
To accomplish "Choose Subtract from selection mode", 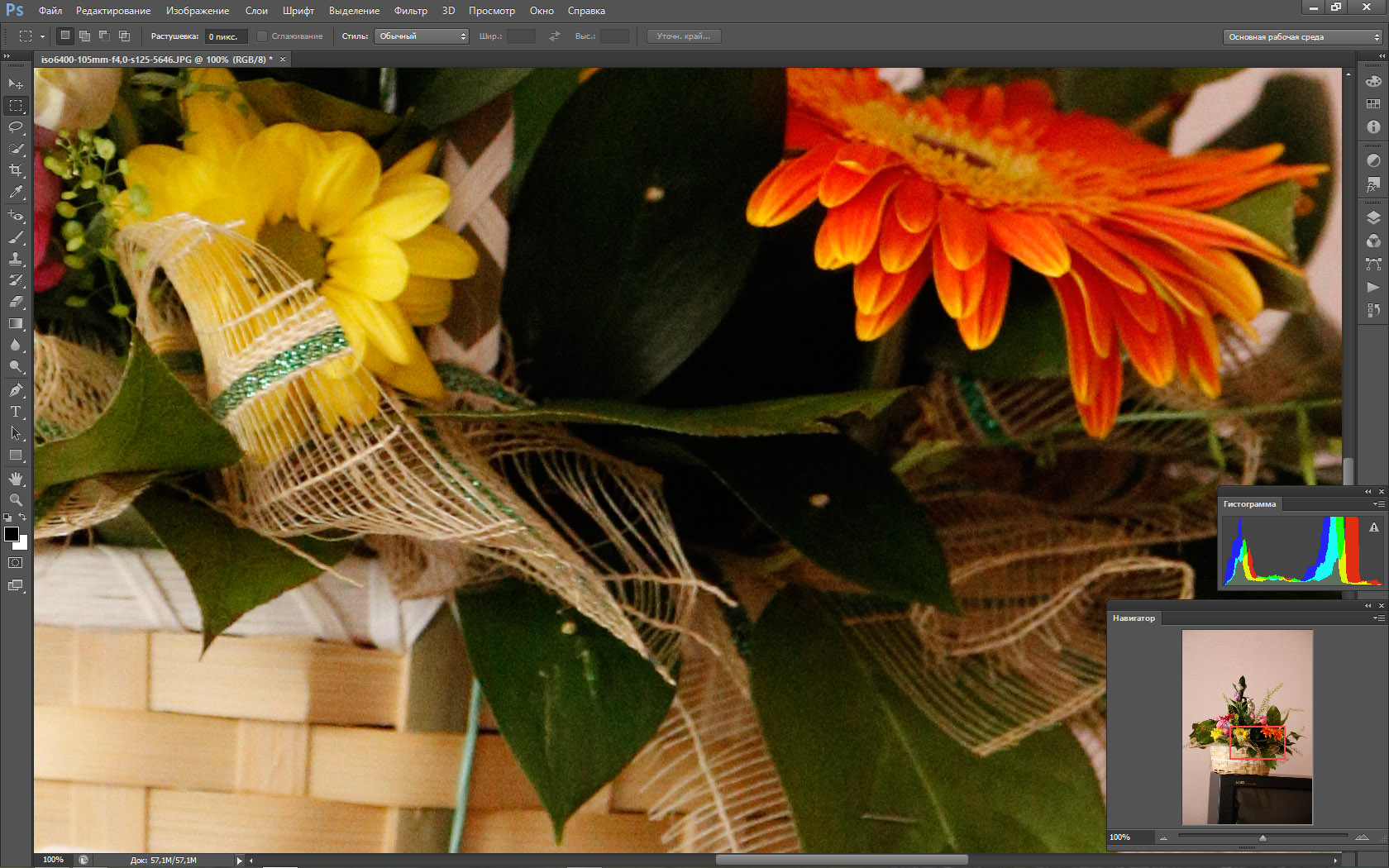I will 104,36.
